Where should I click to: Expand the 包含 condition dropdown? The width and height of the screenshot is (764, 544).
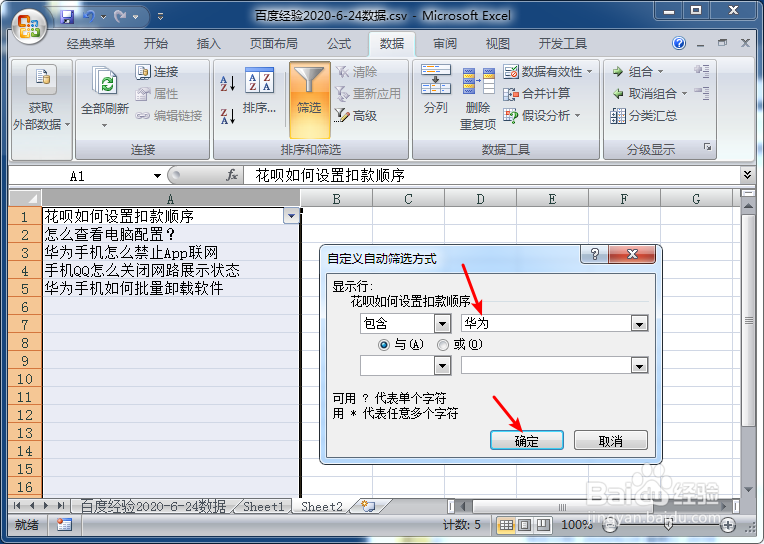[442, 323]
